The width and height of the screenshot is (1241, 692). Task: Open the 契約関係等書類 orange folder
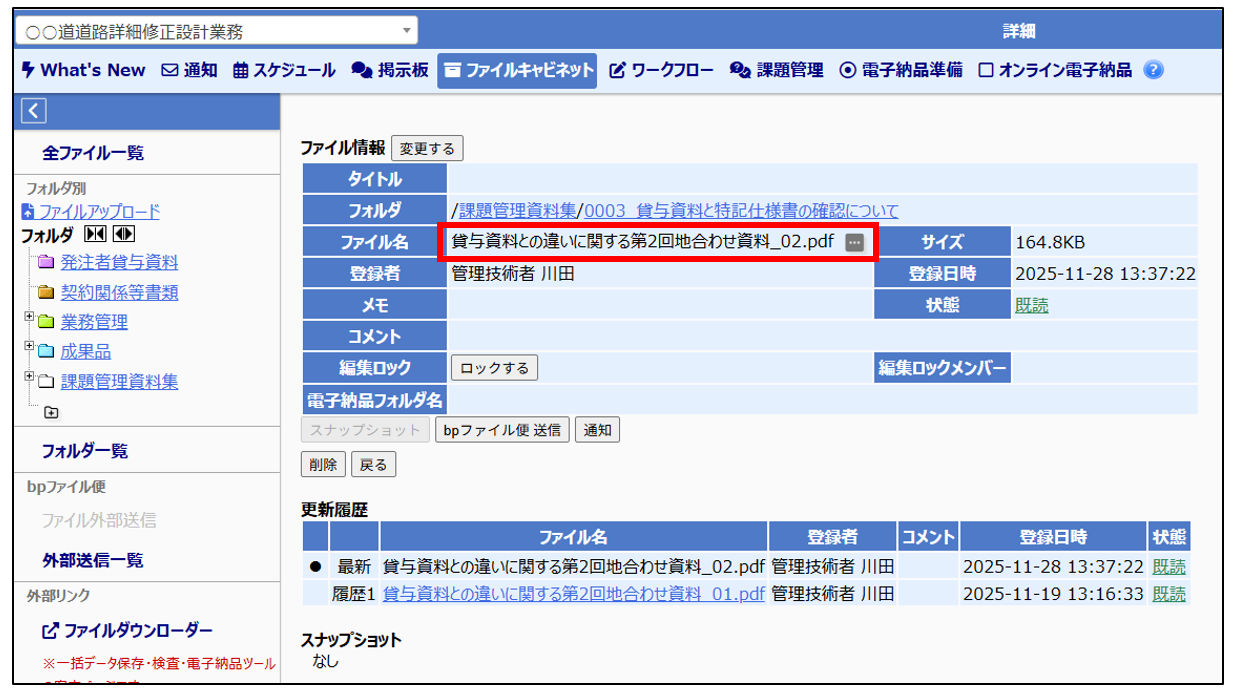[x=119, y=293]
